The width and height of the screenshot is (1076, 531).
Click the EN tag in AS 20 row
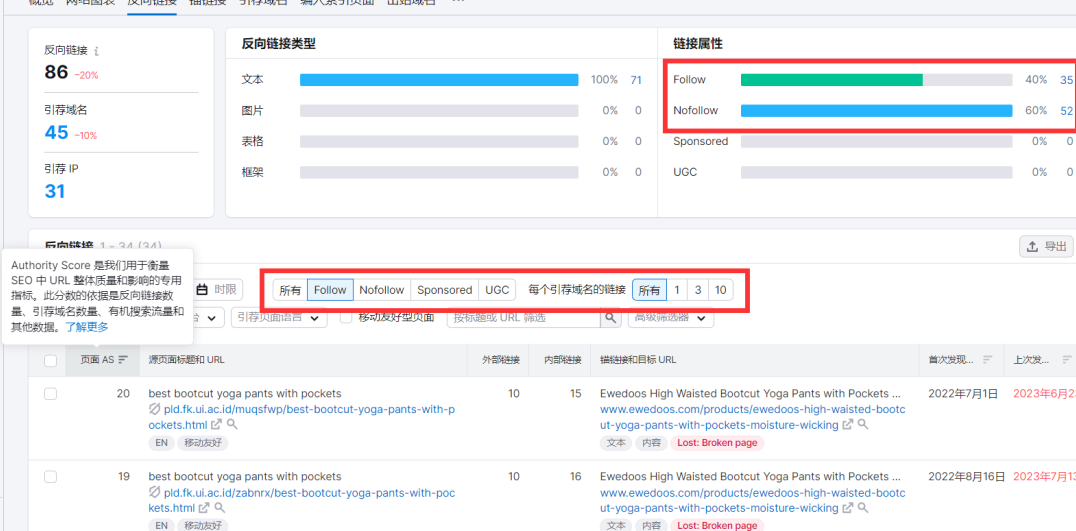161,443
